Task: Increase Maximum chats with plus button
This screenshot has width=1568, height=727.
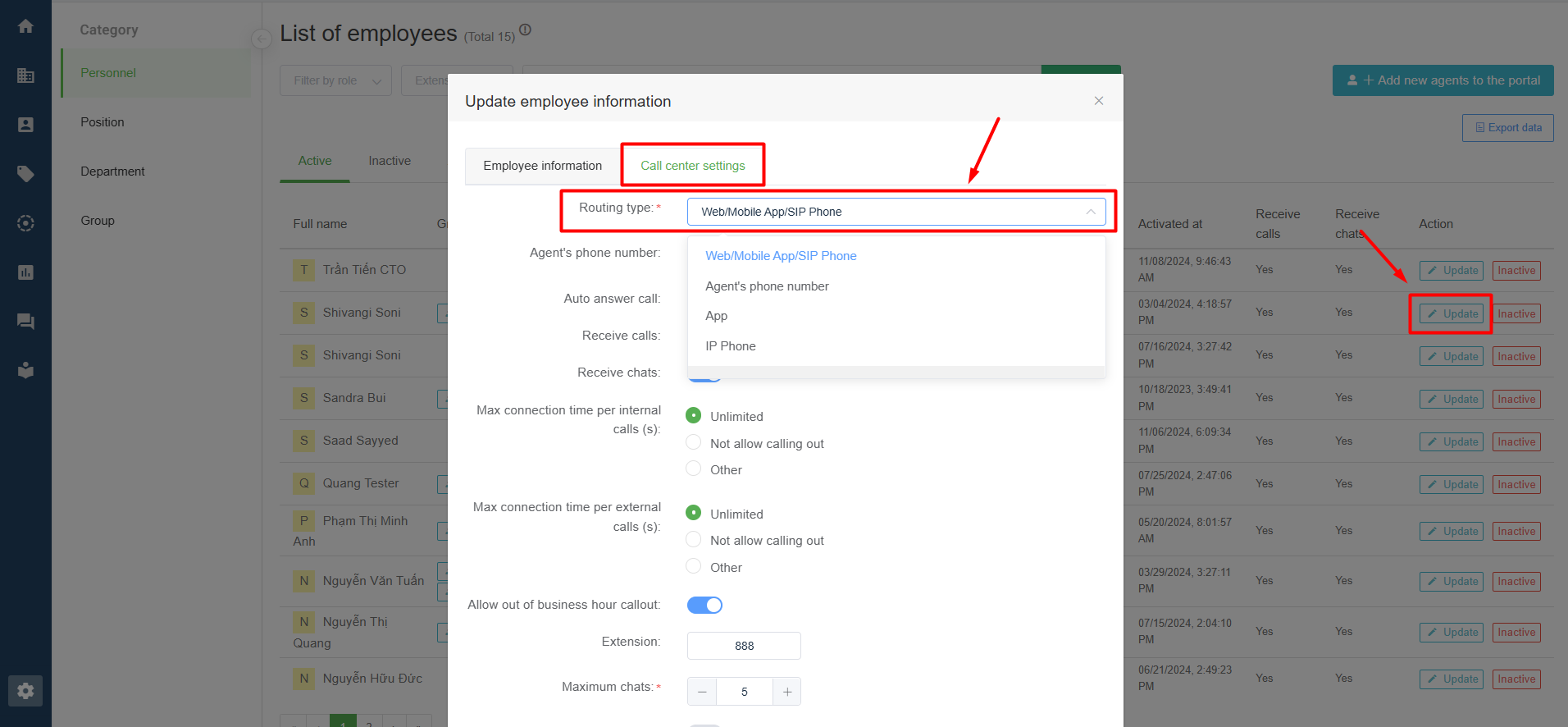Action: click(786, 692)
